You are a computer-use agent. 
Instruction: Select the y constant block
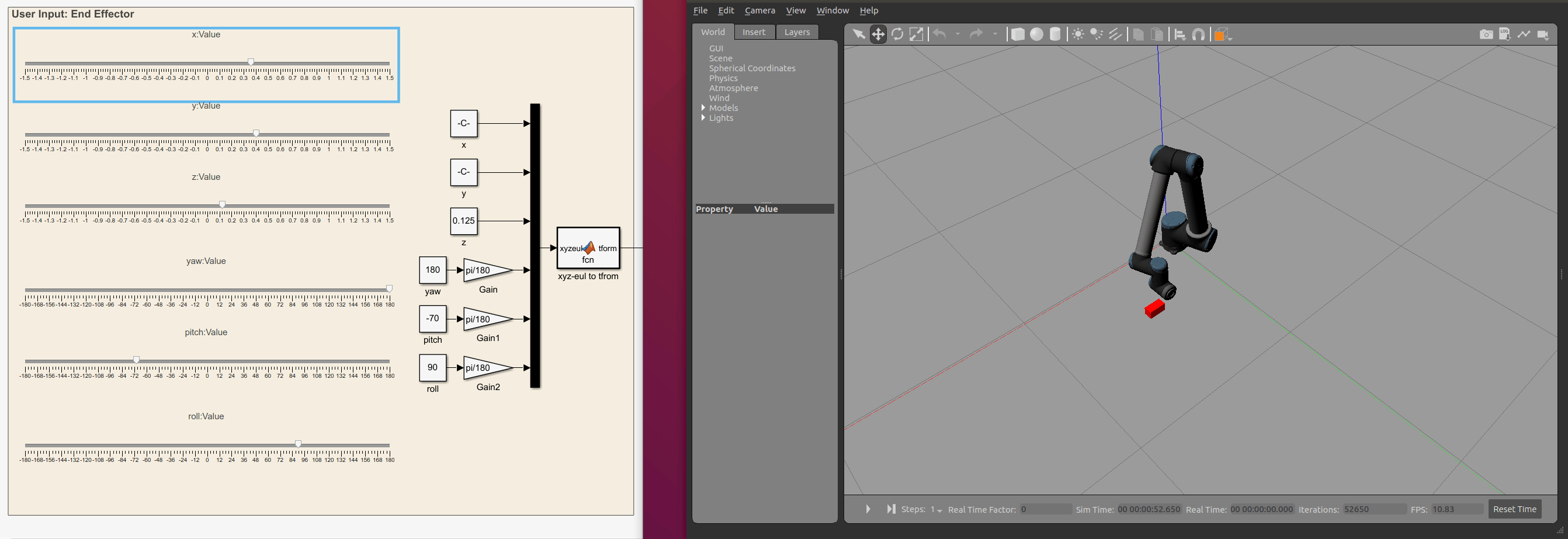(464, 172)
